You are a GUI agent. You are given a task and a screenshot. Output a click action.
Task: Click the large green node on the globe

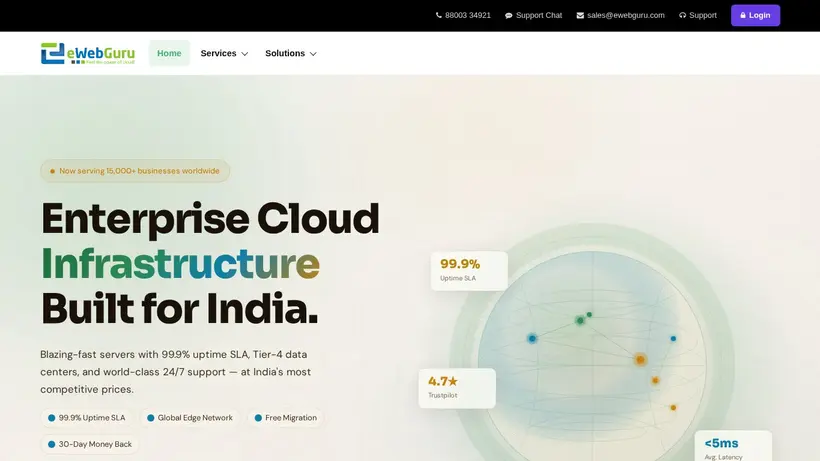pos(579,320)
